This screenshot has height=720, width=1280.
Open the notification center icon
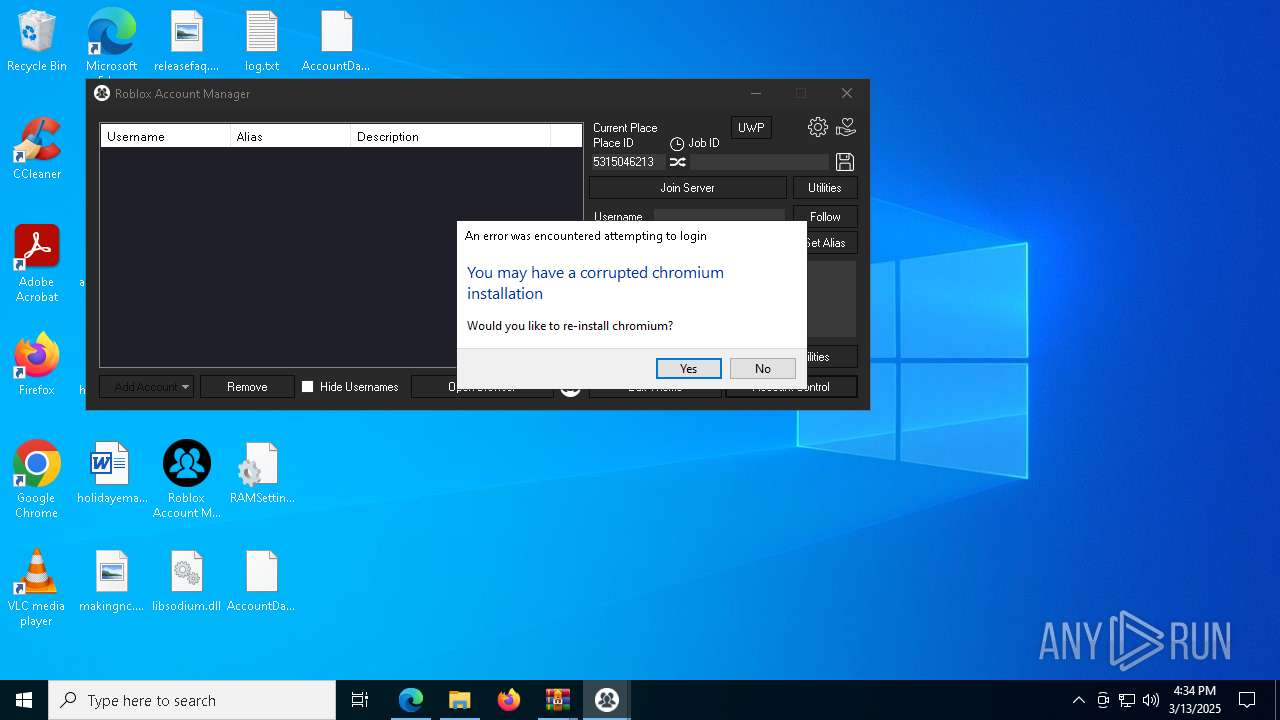1247,700
